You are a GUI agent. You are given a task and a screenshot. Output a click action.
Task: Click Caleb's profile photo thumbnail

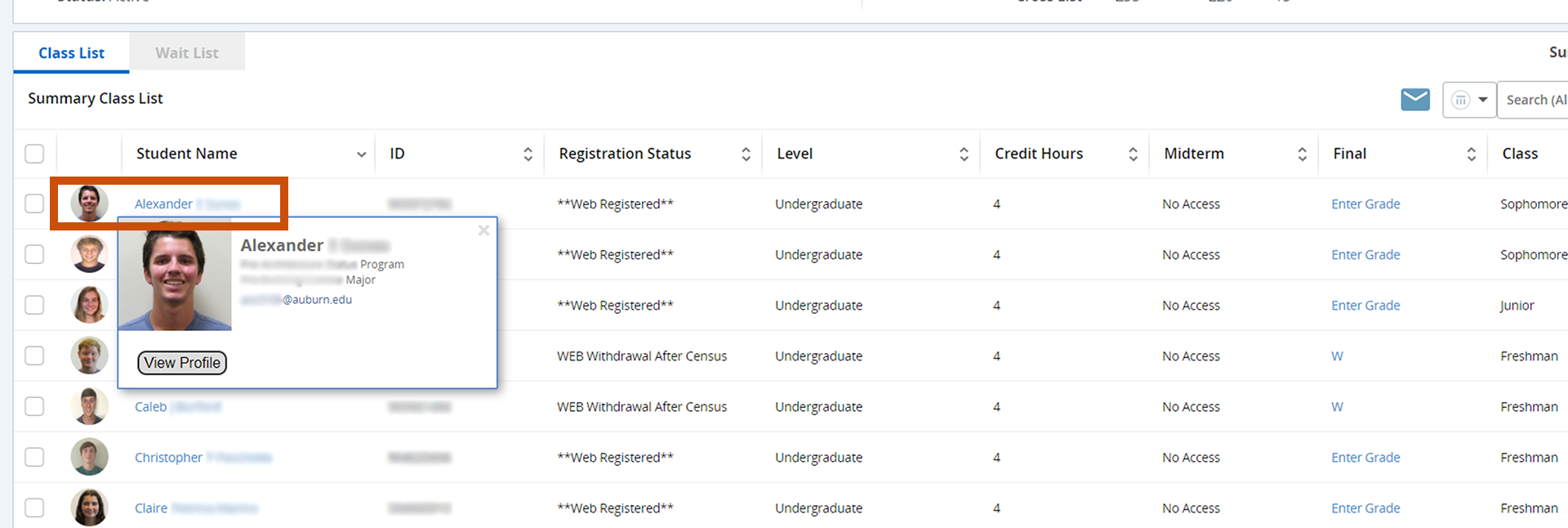click(89, 406)
